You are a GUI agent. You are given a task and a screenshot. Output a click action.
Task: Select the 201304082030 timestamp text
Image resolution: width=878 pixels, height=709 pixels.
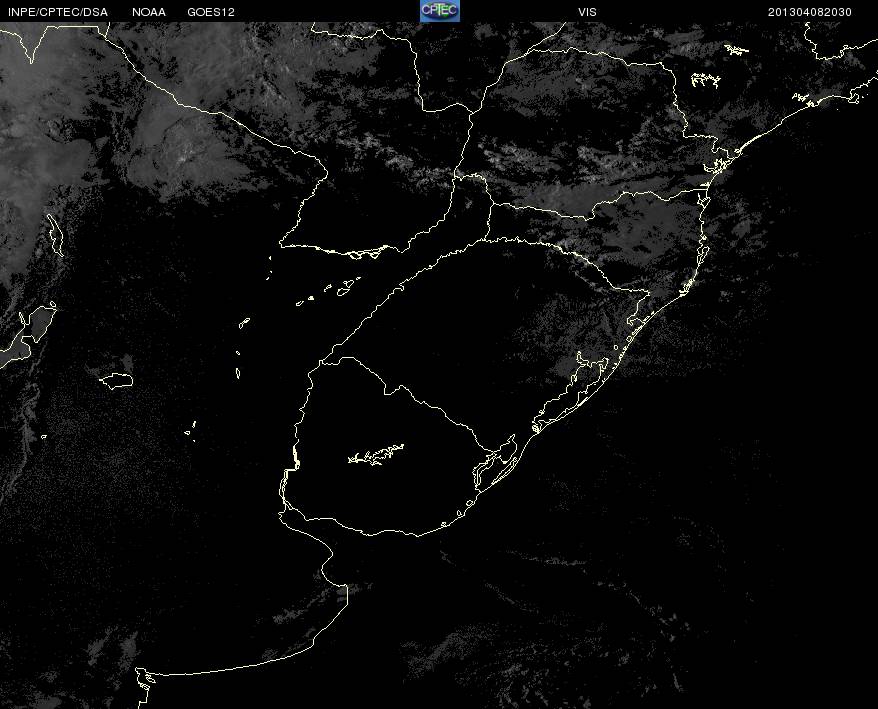pyautogui.click(x=810, y=12)
